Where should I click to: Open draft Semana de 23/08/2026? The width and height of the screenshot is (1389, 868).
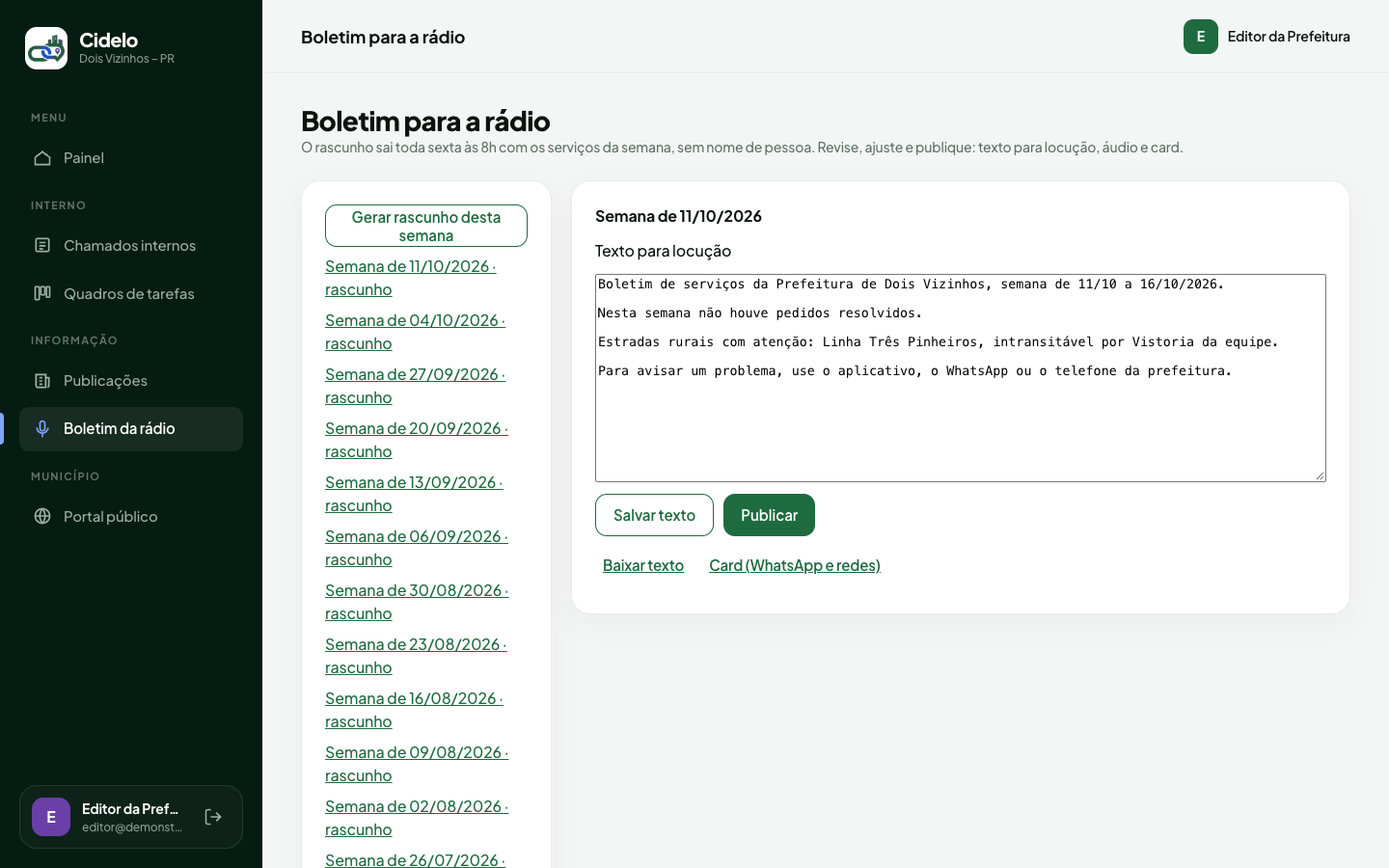(x=416, y=656)
